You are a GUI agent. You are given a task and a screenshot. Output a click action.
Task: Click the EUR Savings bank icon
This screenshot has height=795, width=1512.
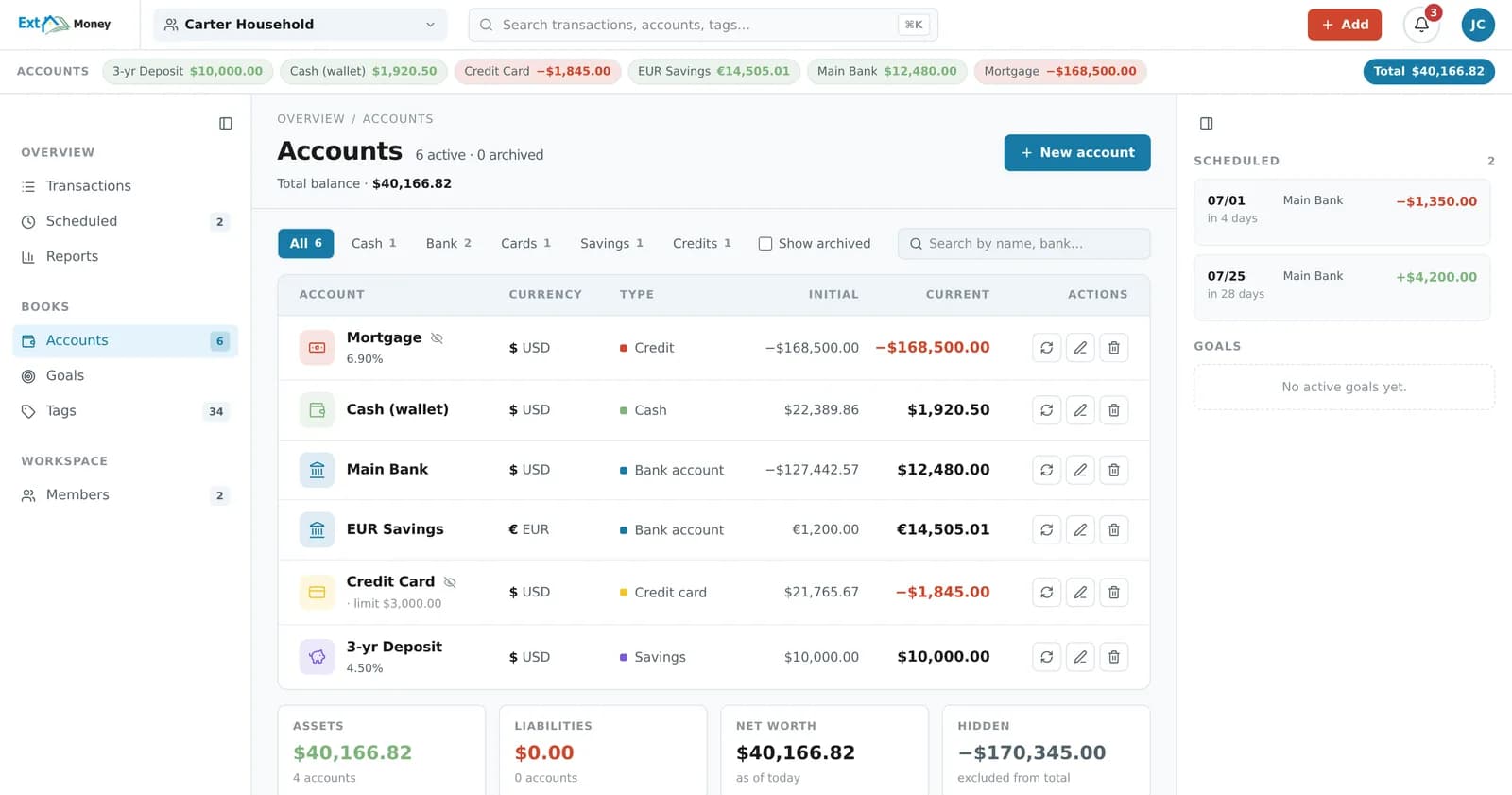coord(318,529)
